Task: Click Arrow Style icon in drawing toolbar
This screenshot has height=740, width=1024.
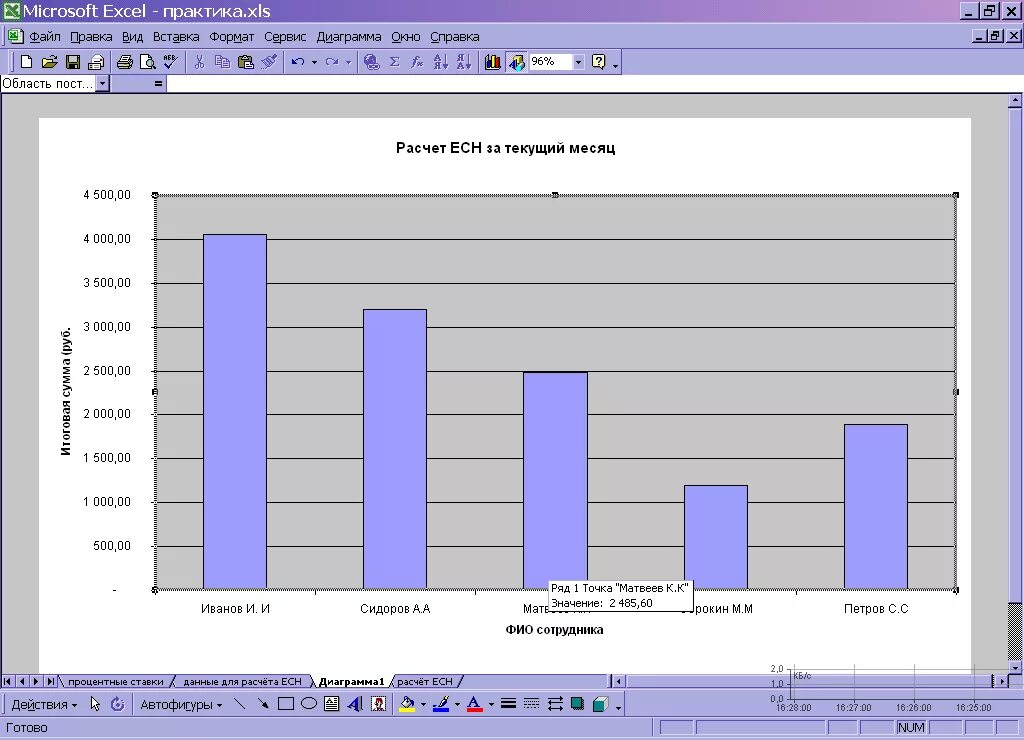Action: pyautogui.click(x=554, y=704)
